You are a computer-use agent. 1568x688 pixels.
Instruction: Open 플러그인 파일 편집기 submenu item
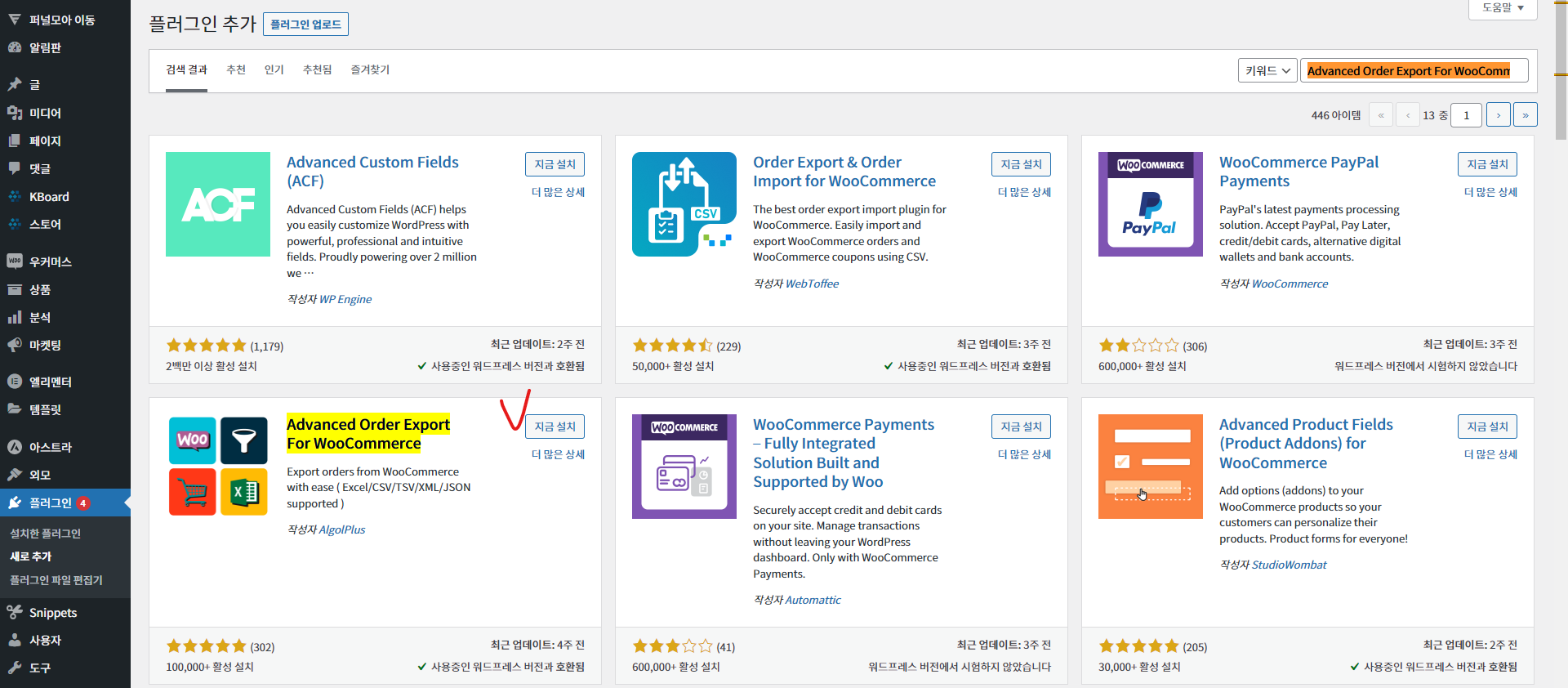(x=56, y=580)
